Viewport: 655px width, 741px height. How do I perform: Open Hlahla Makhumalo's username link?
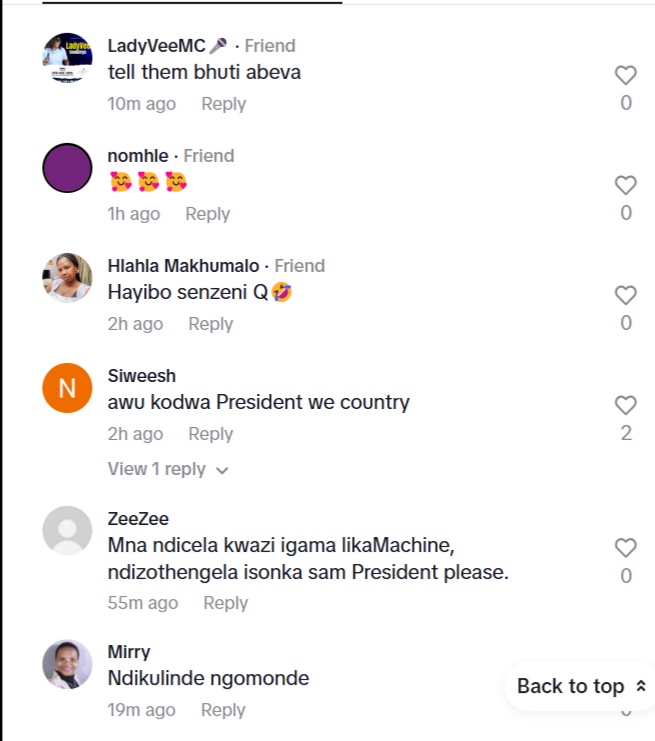pos(183,266)
